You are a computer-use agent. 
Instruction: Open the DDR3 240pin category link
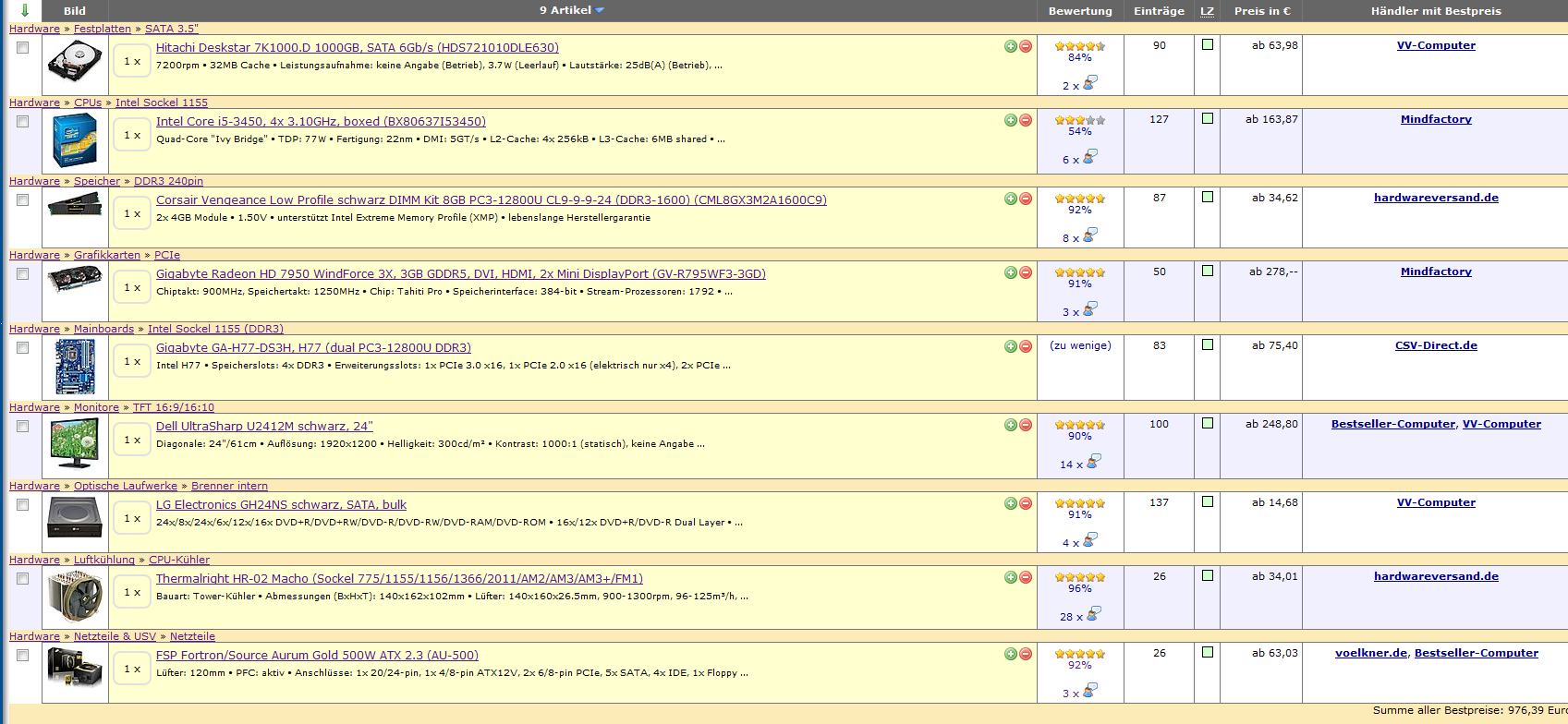(x=168, y=181)
